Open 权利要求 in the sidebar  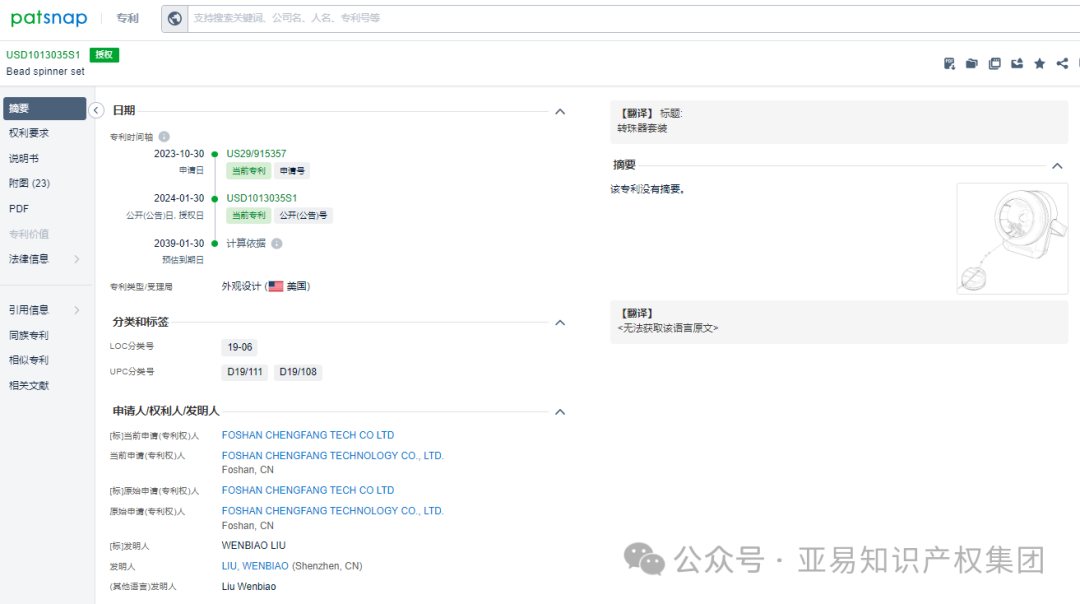coord(29,133)
